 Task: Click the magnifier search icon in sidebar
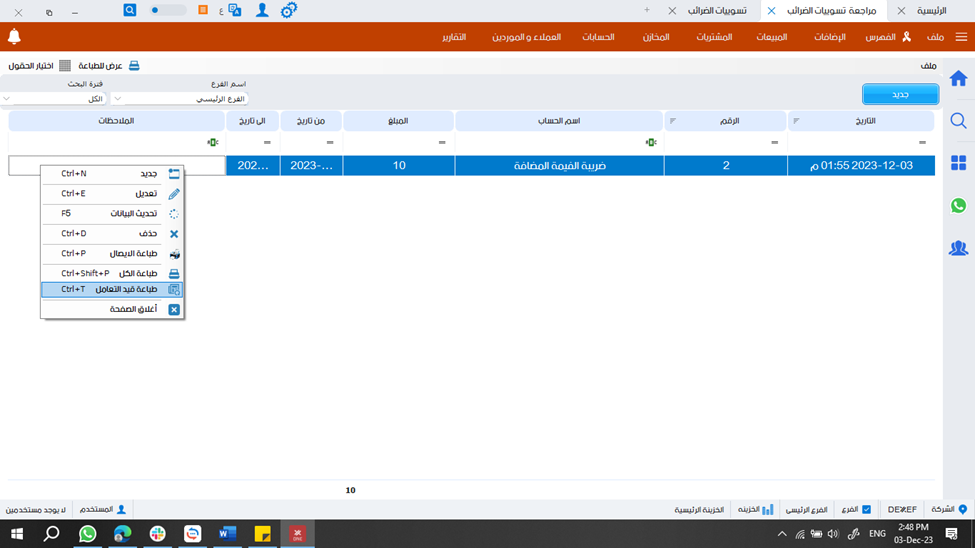pyautogui.click(x=958, y=121)
